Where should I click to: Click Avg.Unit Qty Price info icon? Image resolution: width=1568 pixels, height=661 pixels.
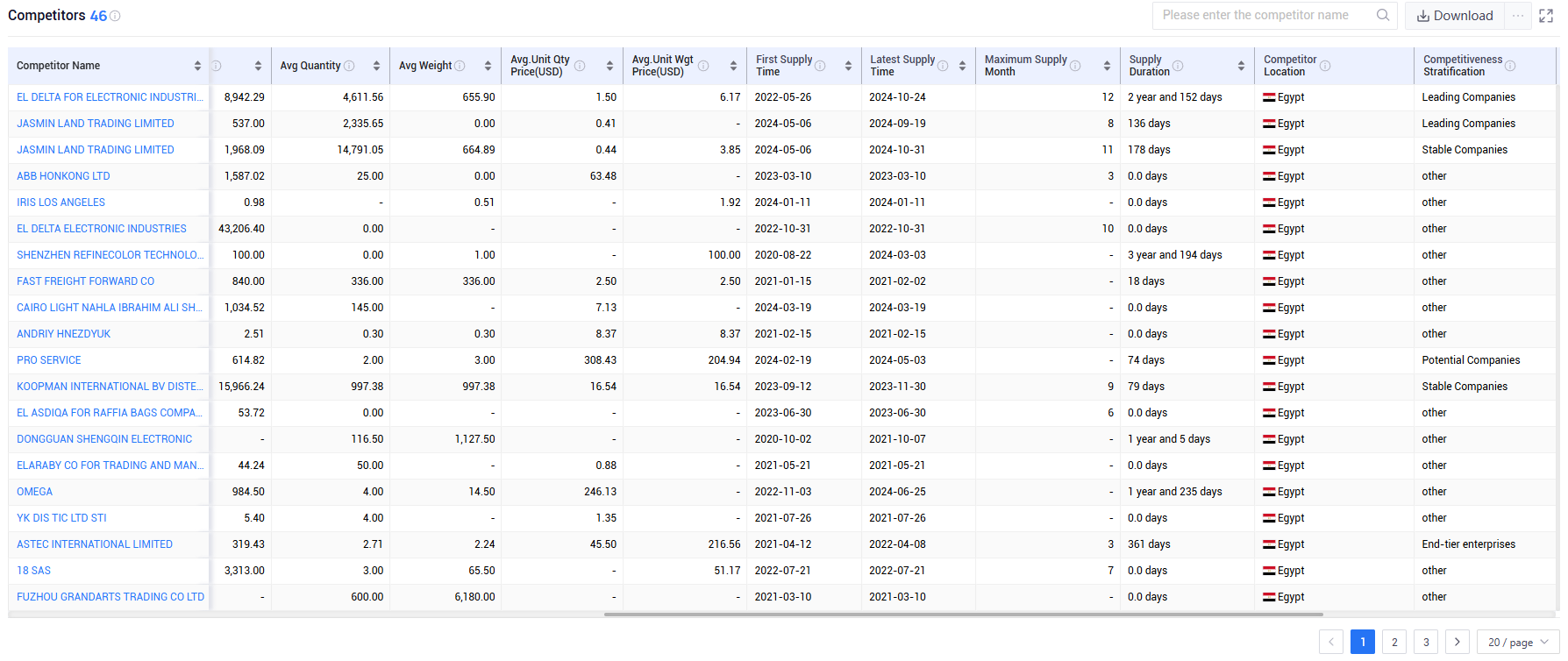tap(580, 66)
